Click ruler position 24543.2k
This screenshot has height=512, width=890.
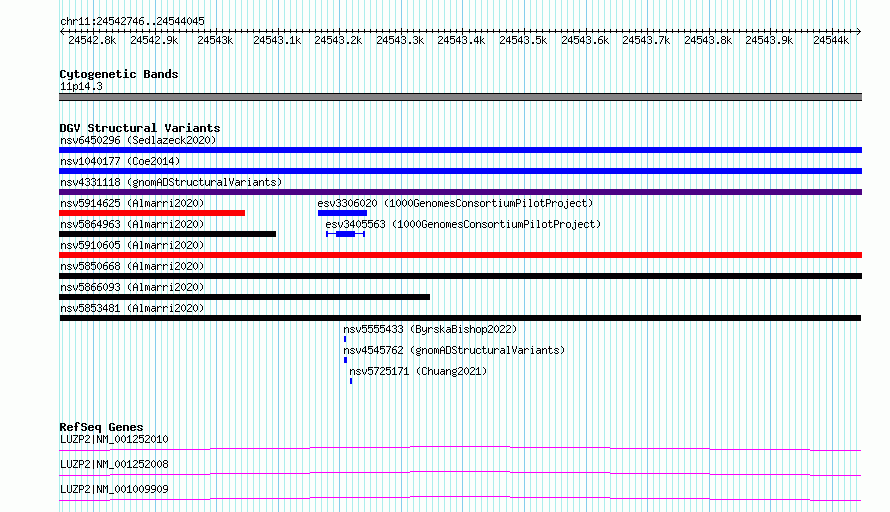(x=338, y=40)
